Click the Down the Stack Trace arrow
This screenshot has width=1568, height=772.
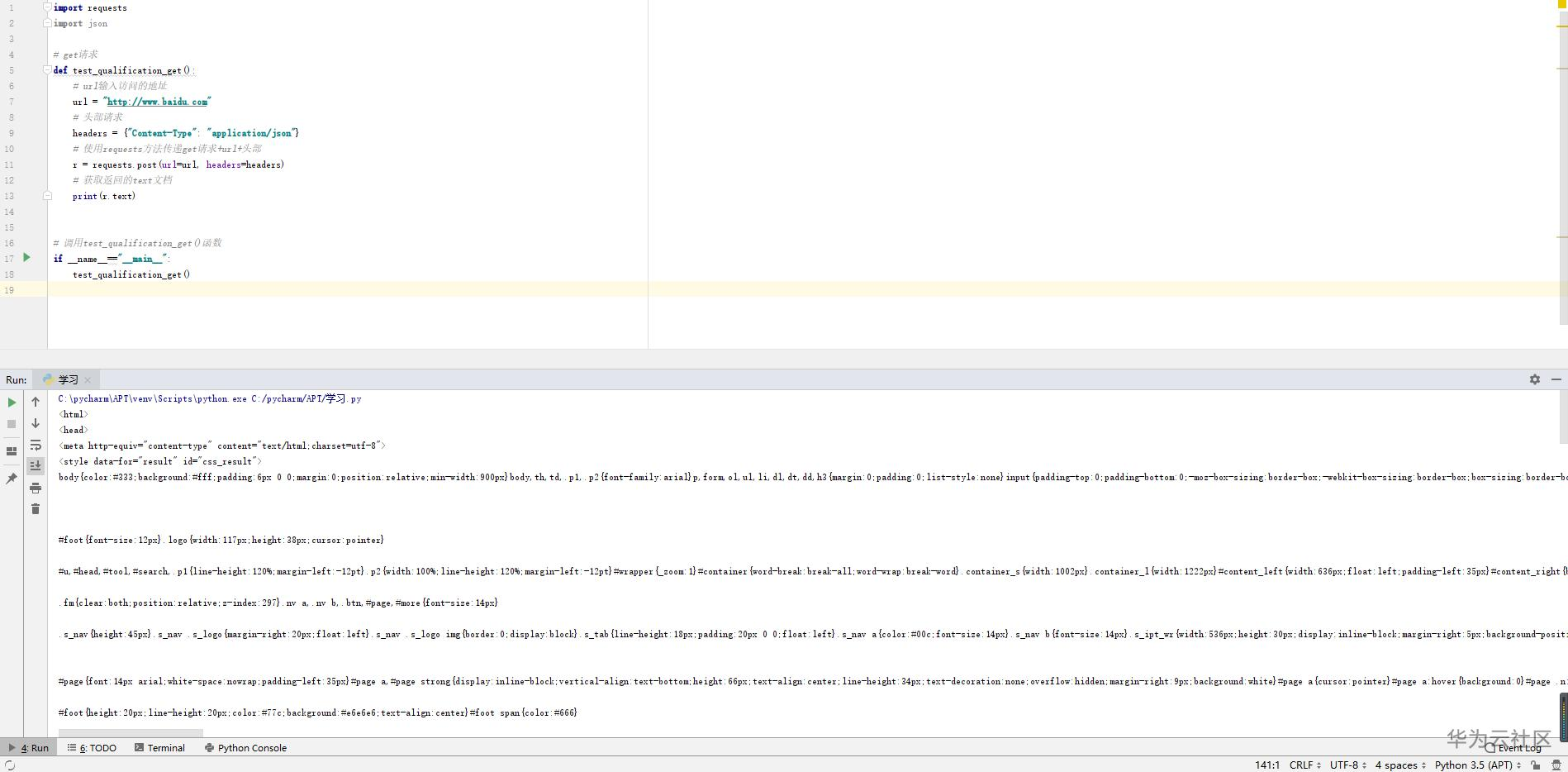pos(36,422)
